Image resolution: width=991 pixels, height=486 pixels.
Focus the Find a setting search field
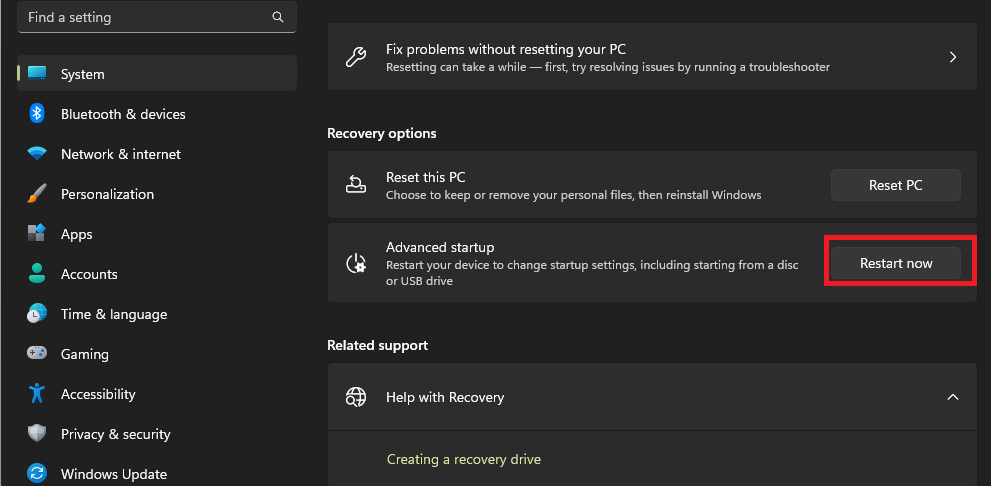[x=157, y=17]
